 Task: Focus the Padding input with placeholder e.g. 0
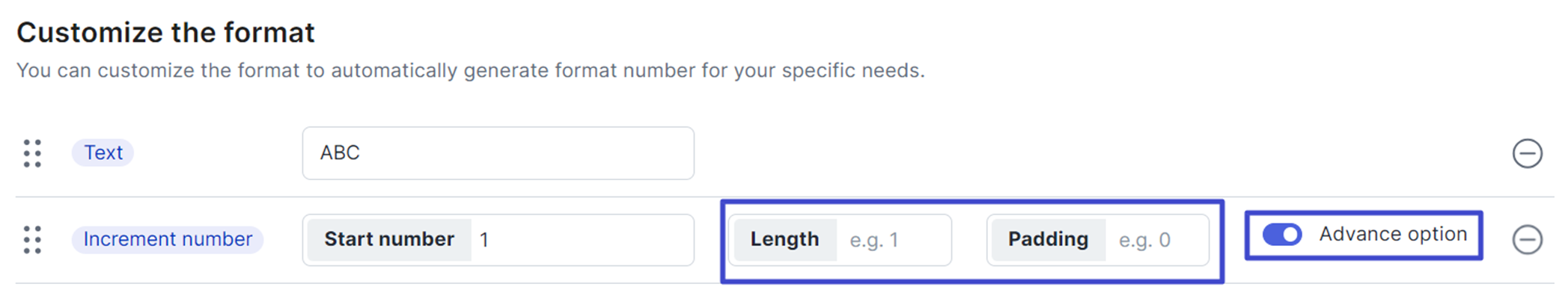click(1156, 240)
